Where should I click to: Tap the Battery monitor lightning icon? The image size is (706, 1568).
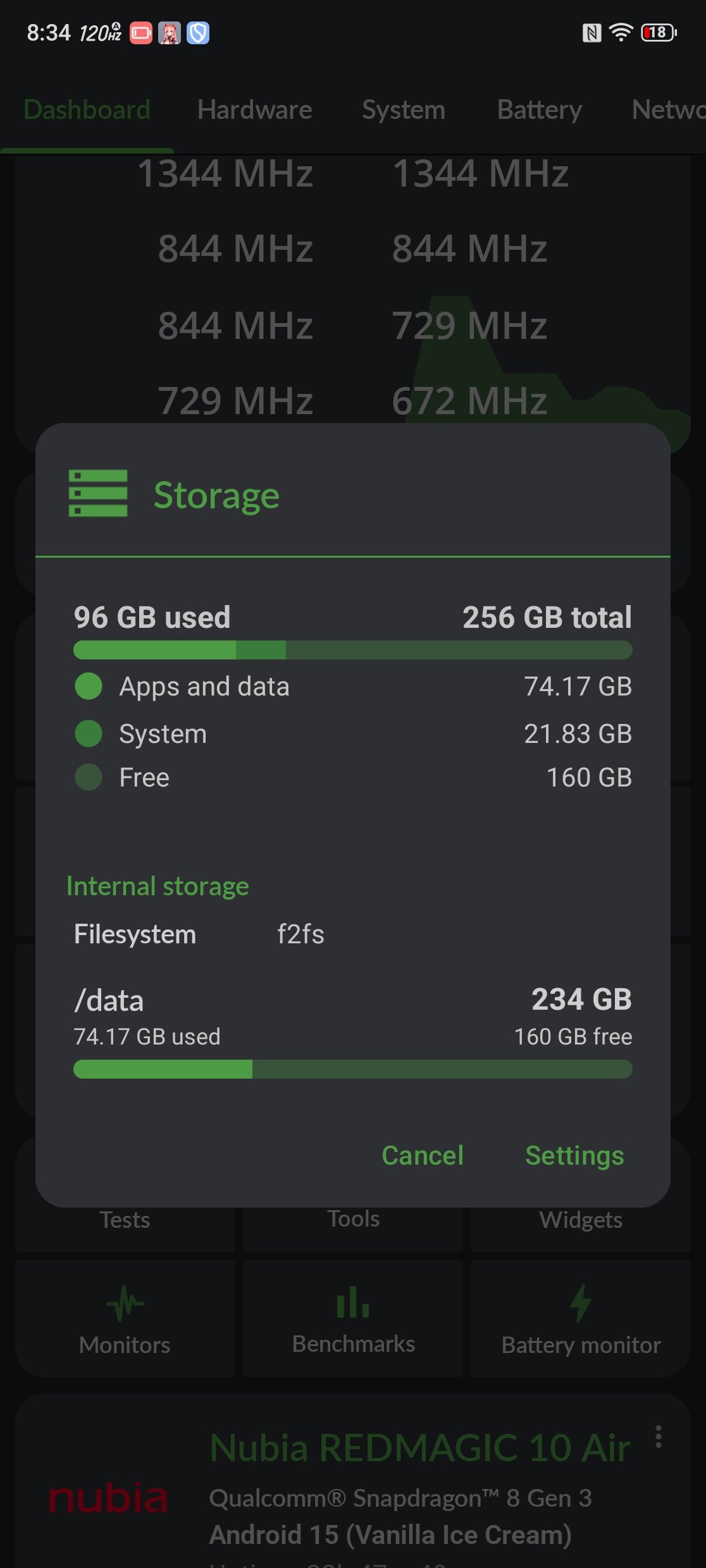point(581,1303)
